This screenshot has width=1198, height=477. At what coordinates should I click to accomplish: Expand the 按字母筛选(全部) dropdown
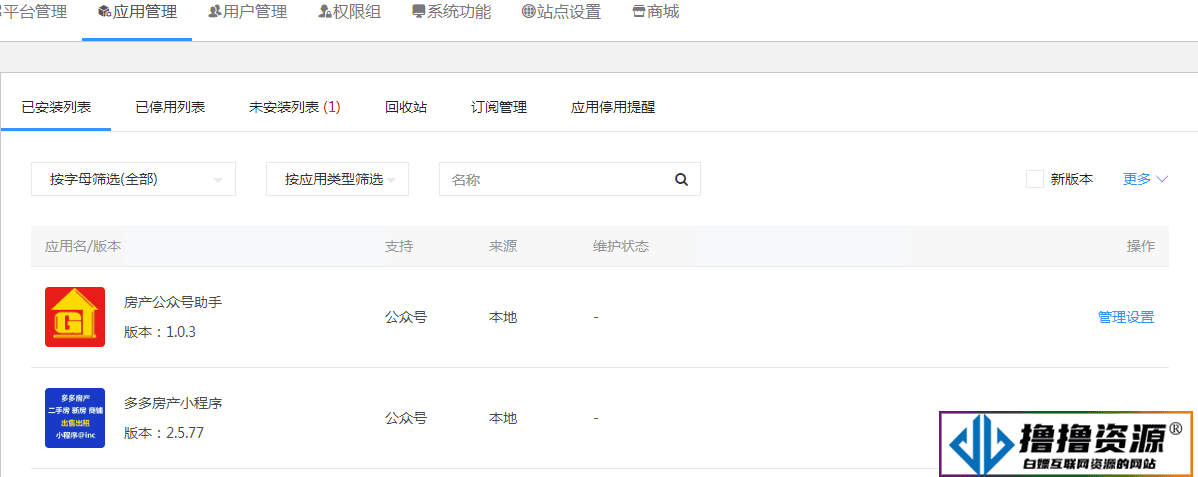point(134,179)
